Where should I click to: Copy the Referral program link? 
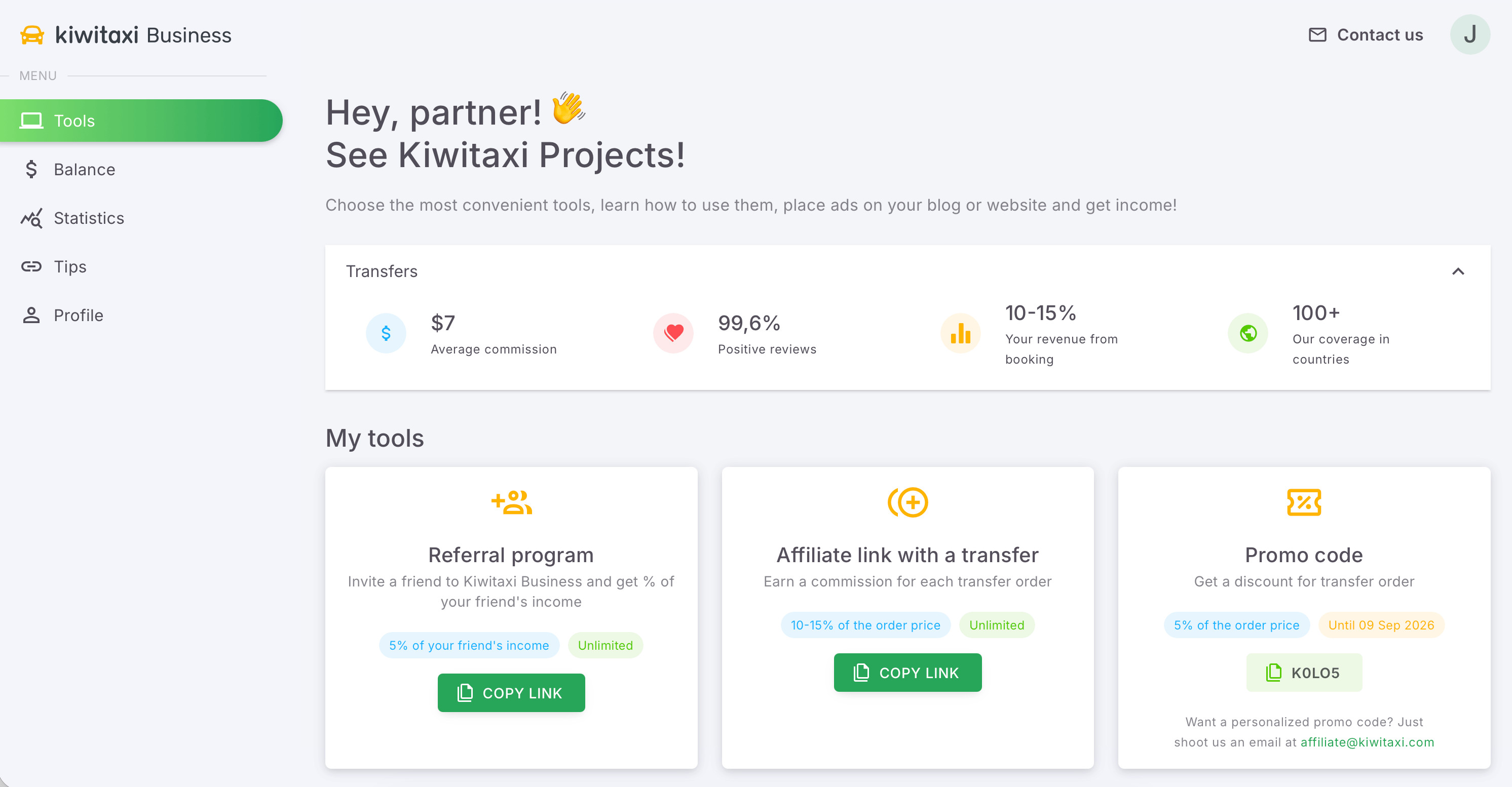coord(511,693)
